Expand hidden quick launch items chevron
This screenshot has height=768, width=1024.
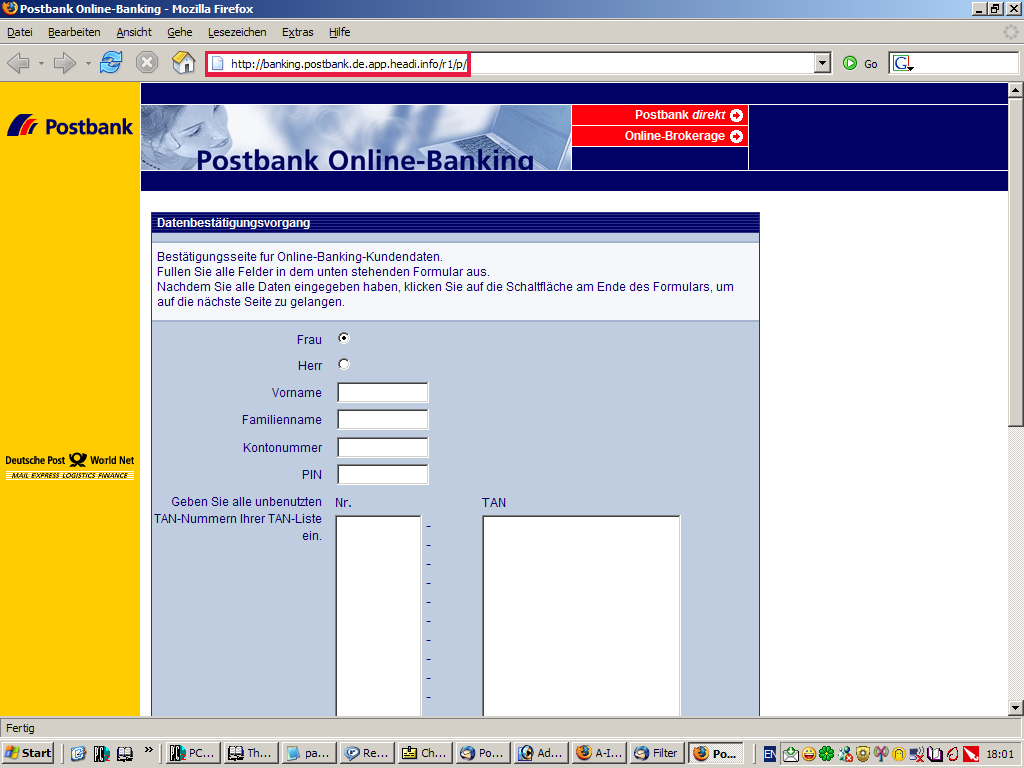[x=149, y=750]
